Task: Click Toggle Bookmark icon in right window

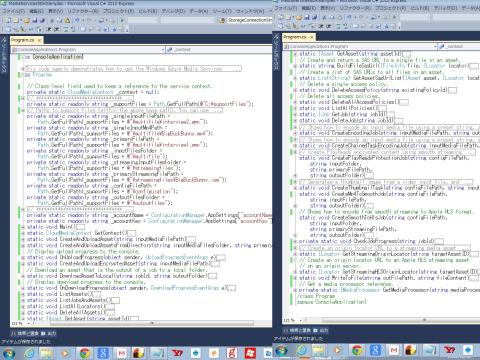Action: tap(355, 26)
